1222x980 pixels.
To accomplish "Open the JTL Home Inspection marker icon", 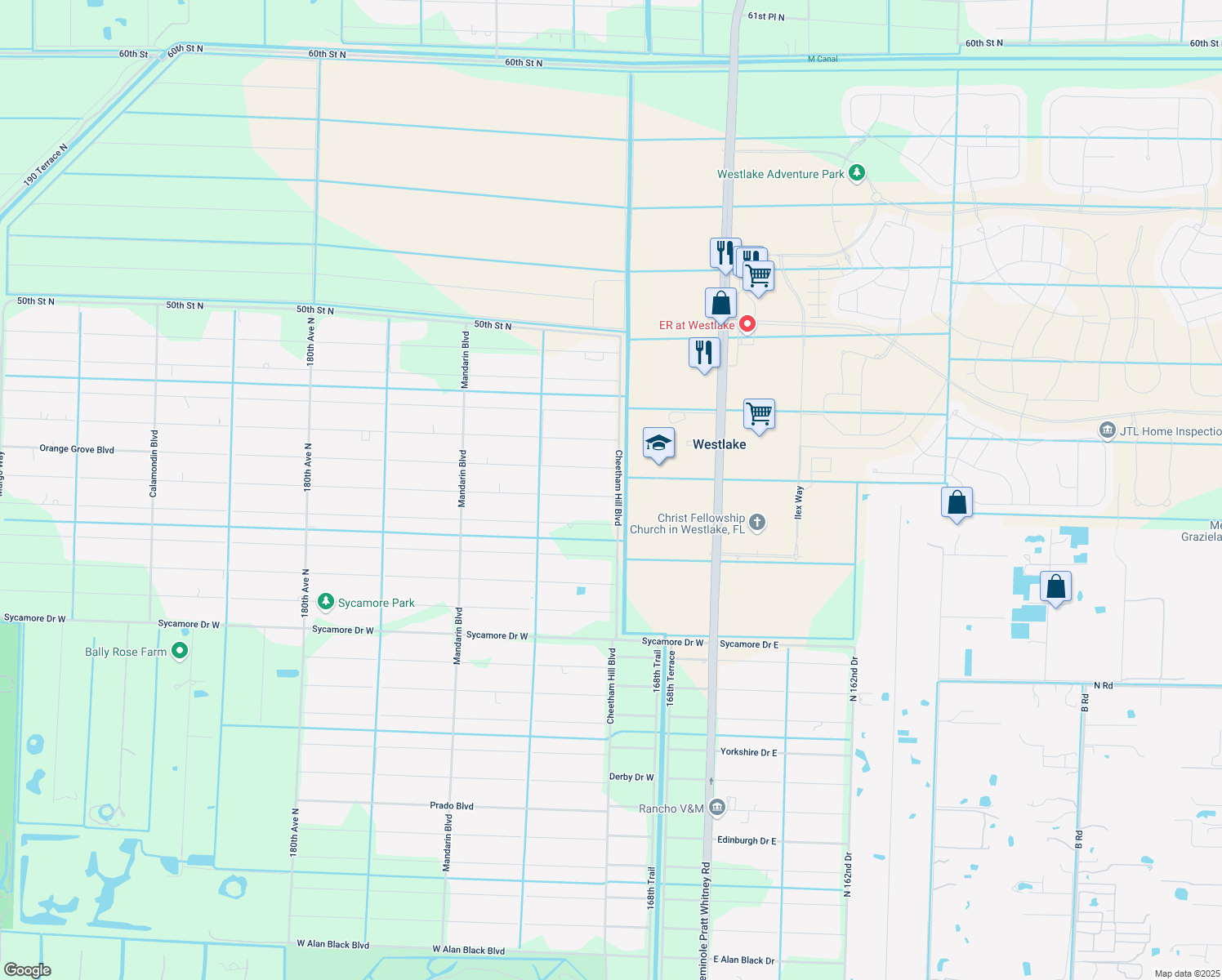I will pyautogui.click(x=1107, y=430).
